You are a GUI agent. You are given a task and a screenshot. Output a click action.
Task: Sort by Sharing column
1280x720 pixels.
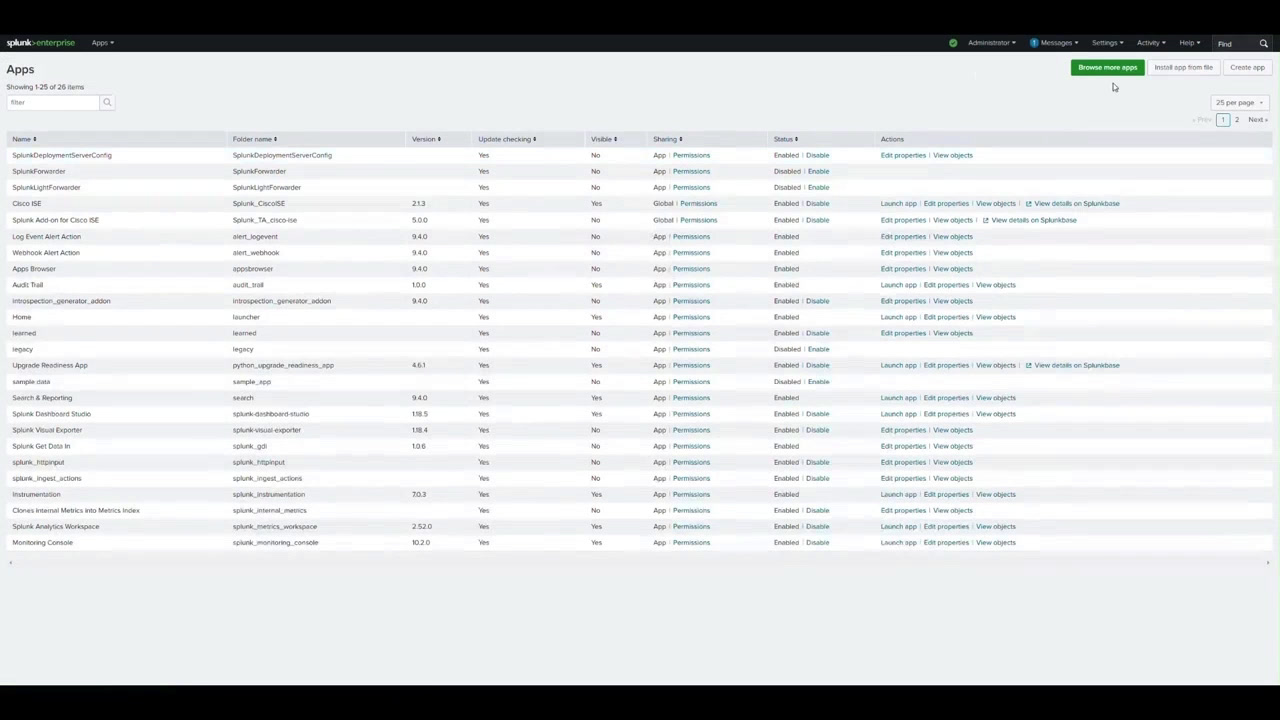pyautogui.click(x=667, y=139)
